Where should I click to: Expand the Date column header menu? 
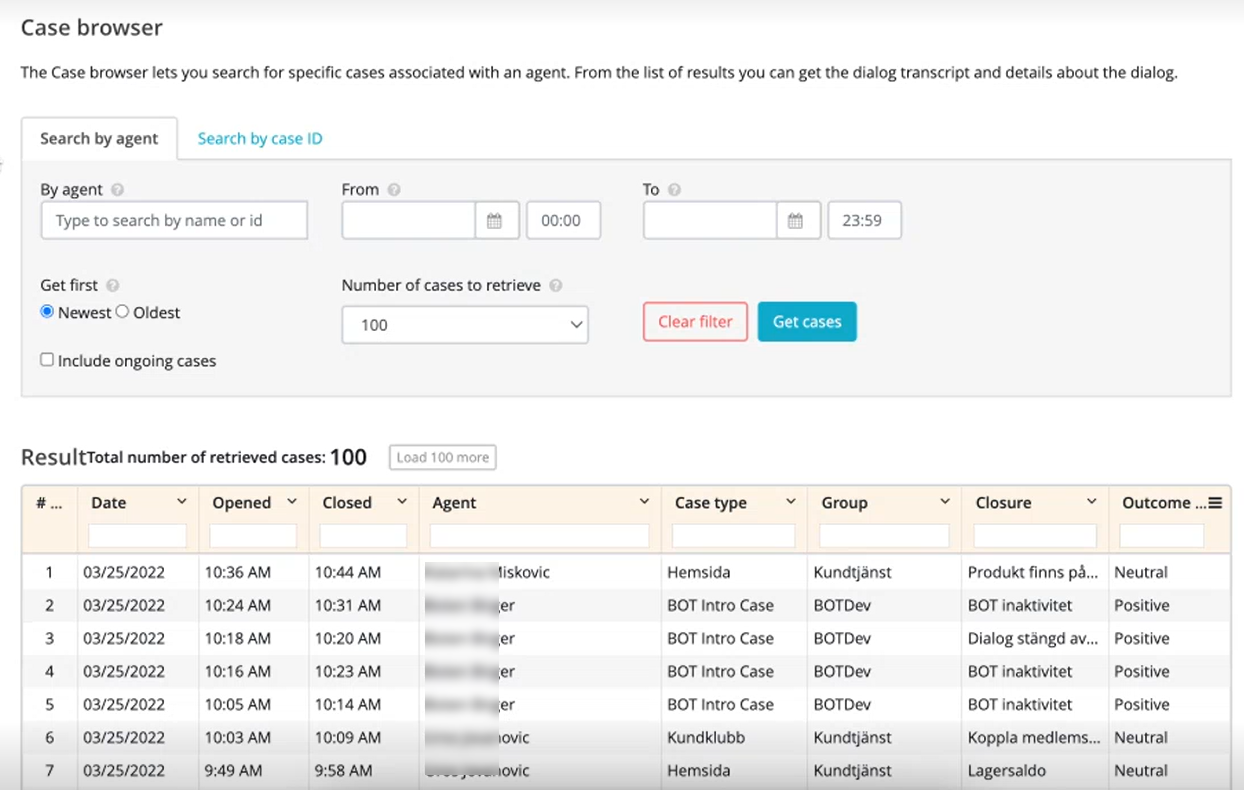coord(181,502)
